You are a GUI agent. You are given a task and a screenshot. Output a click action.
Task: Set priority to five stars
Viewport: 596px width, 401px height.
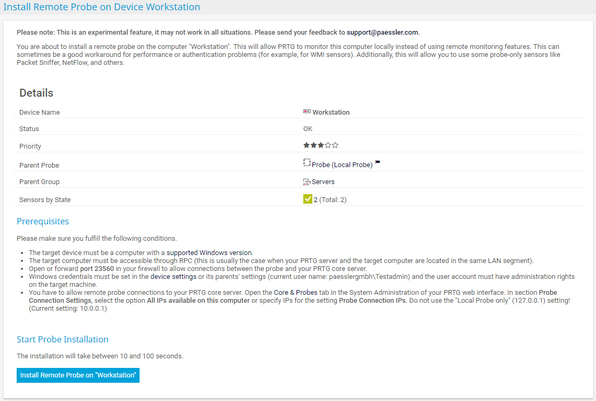coord(335,145)
